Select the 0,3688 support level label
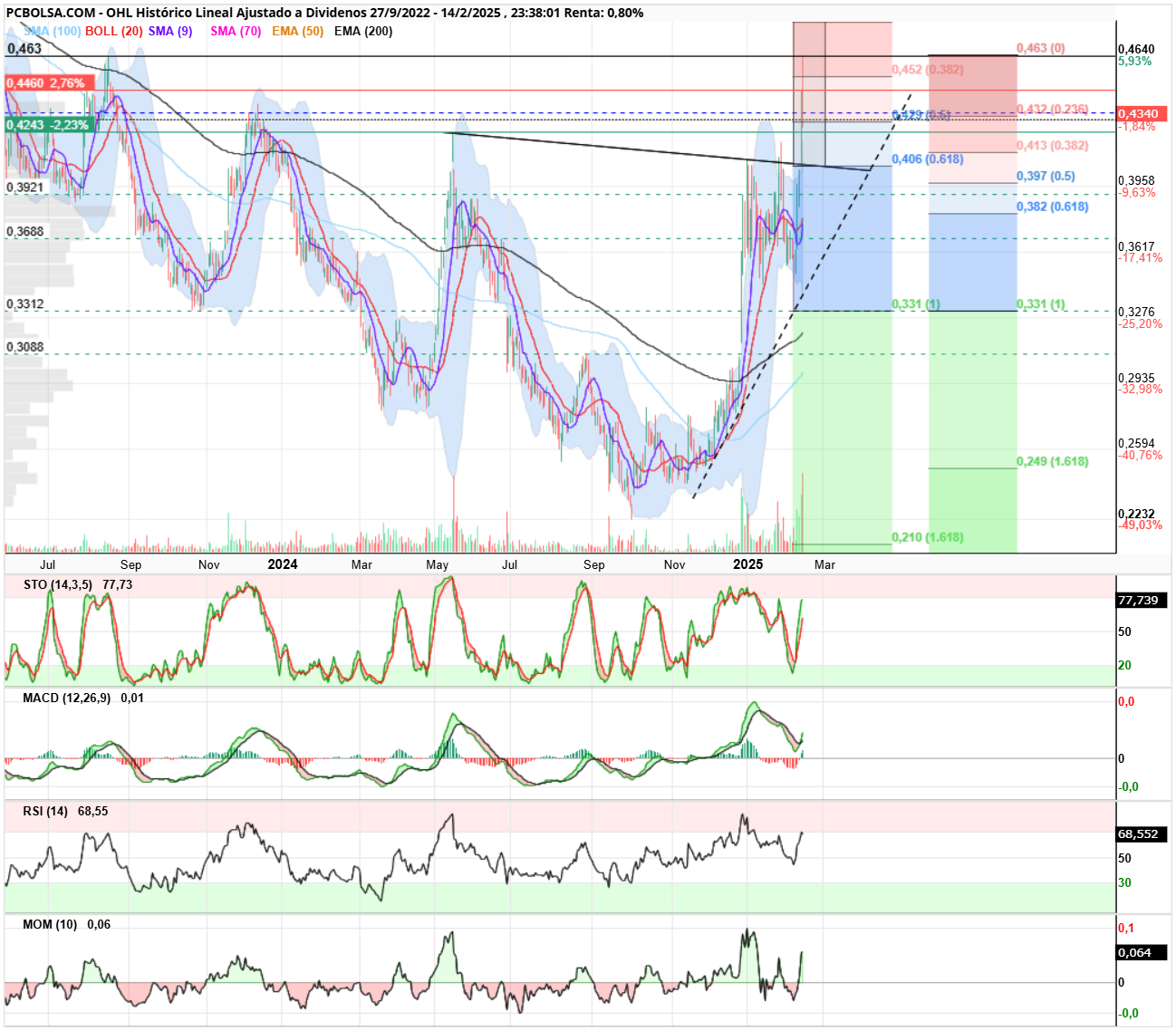Image resolution: width=1176 pixels, height=1031 pixels. click(25, 232)
